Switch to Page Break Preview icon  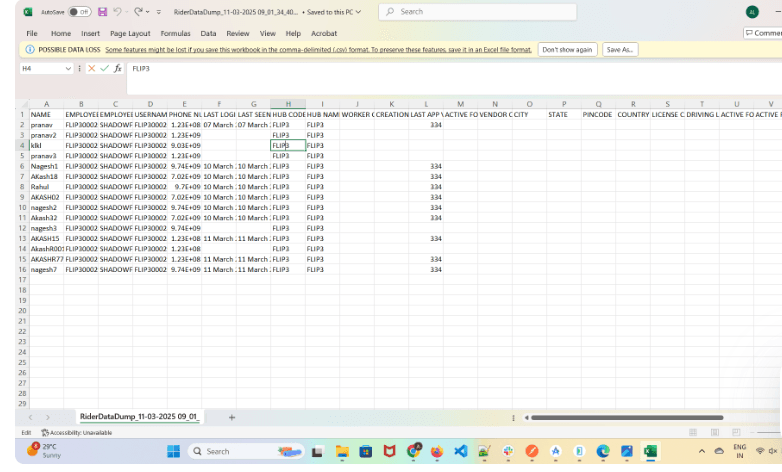coord(736,432)
